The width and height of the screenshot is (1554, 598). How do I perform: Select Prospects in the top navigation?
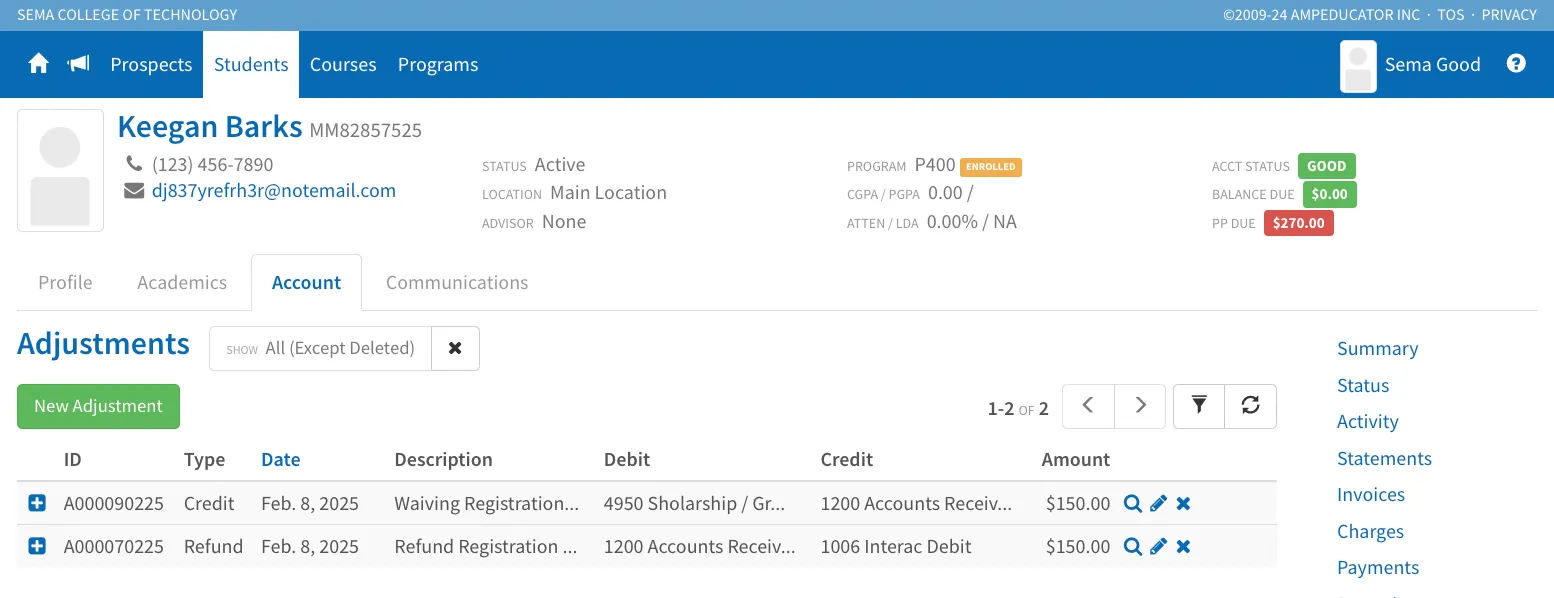pyautogui.click(x=151, y=64)
